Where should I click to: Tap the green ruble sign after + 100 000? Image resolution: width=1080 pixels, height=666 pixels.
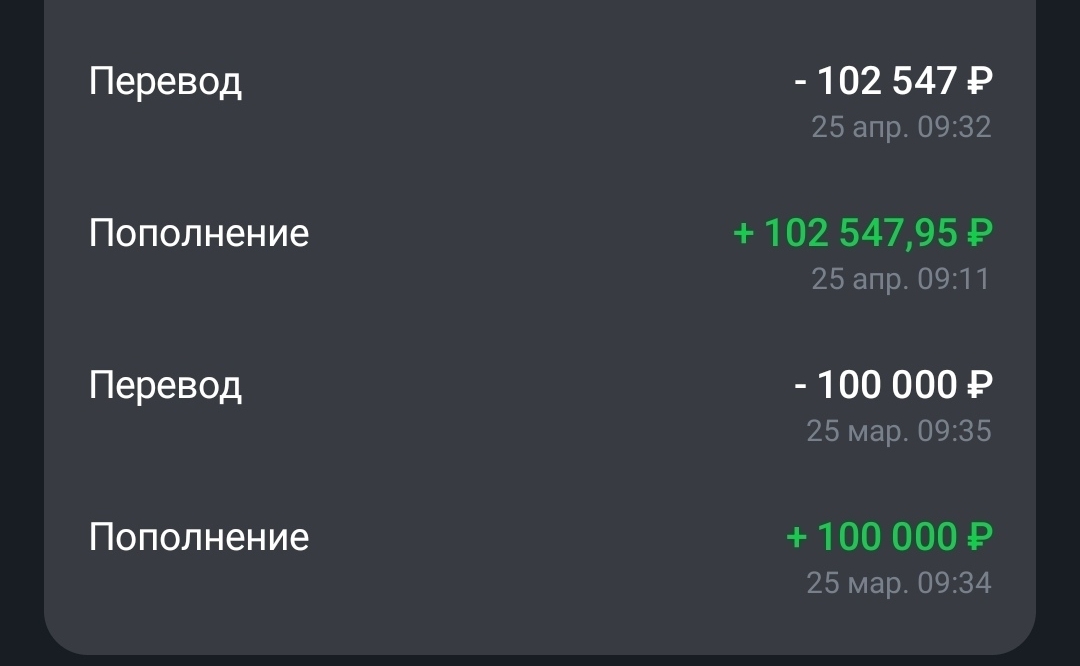coord(979,538)
